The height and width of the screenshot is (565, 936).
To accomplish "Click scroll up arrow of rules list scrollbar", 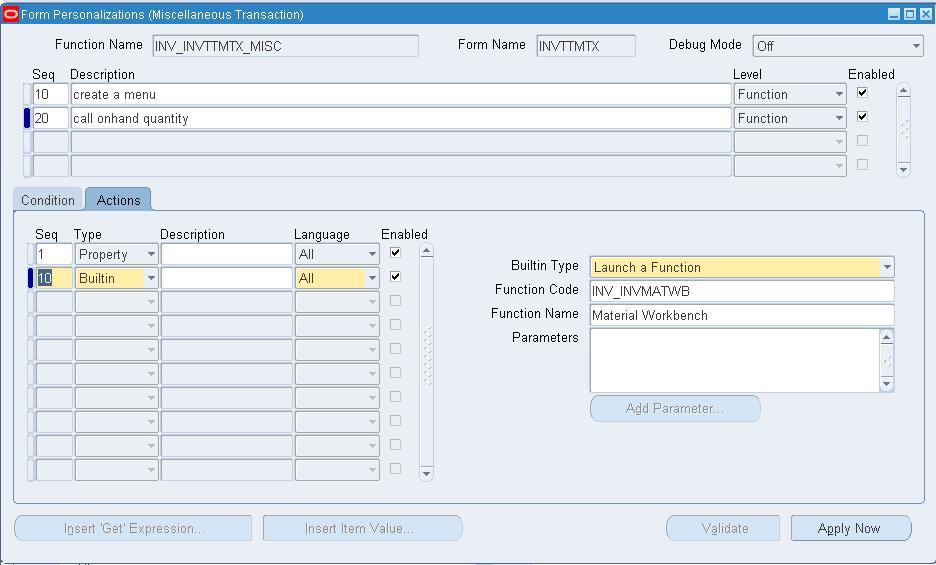I will pyautogui.click(x=903, y=91).
